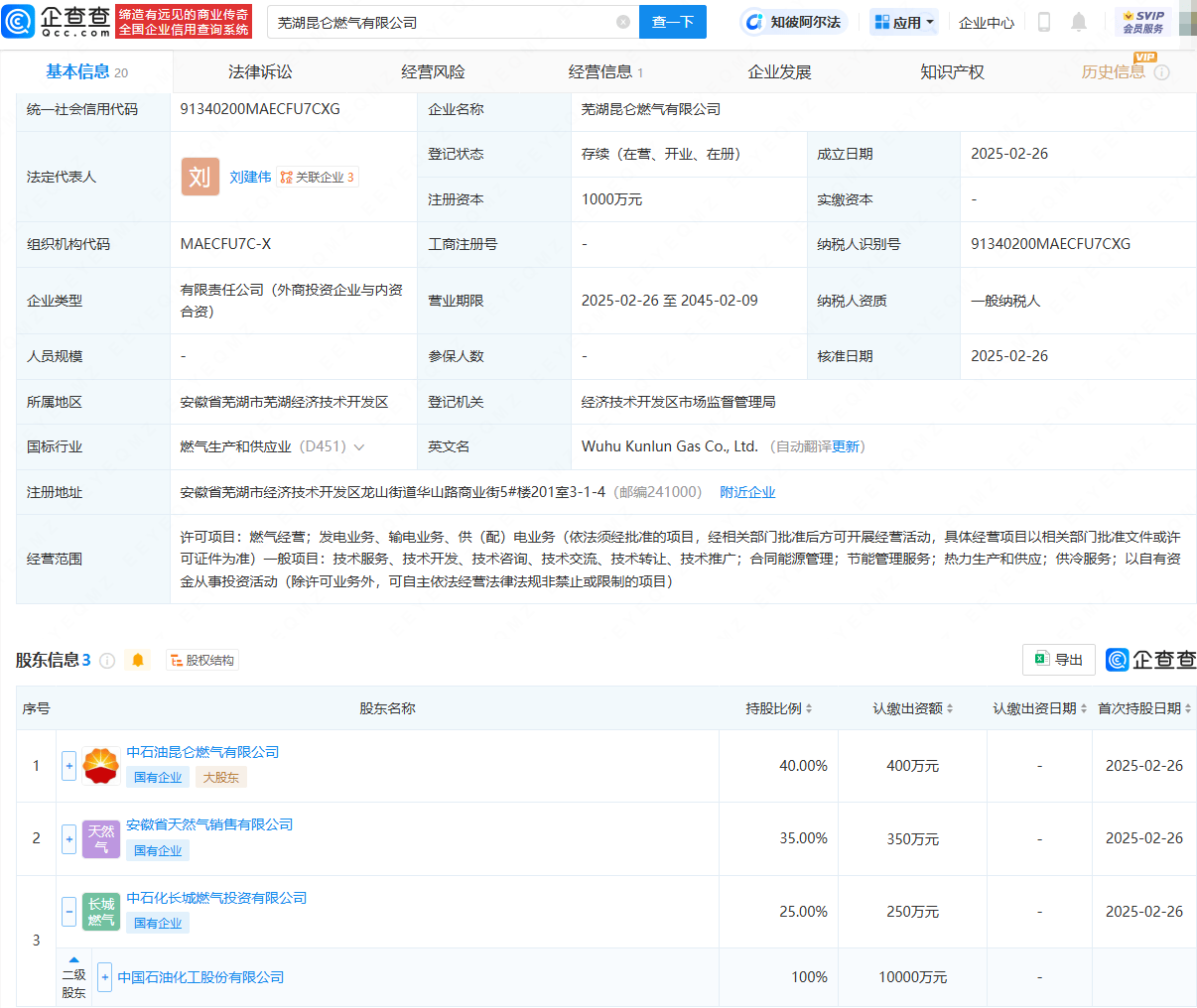
Task: Click the 纳税人识别号 value 91340200MAECFU7CXG
Action: [x=1050, y=244]
